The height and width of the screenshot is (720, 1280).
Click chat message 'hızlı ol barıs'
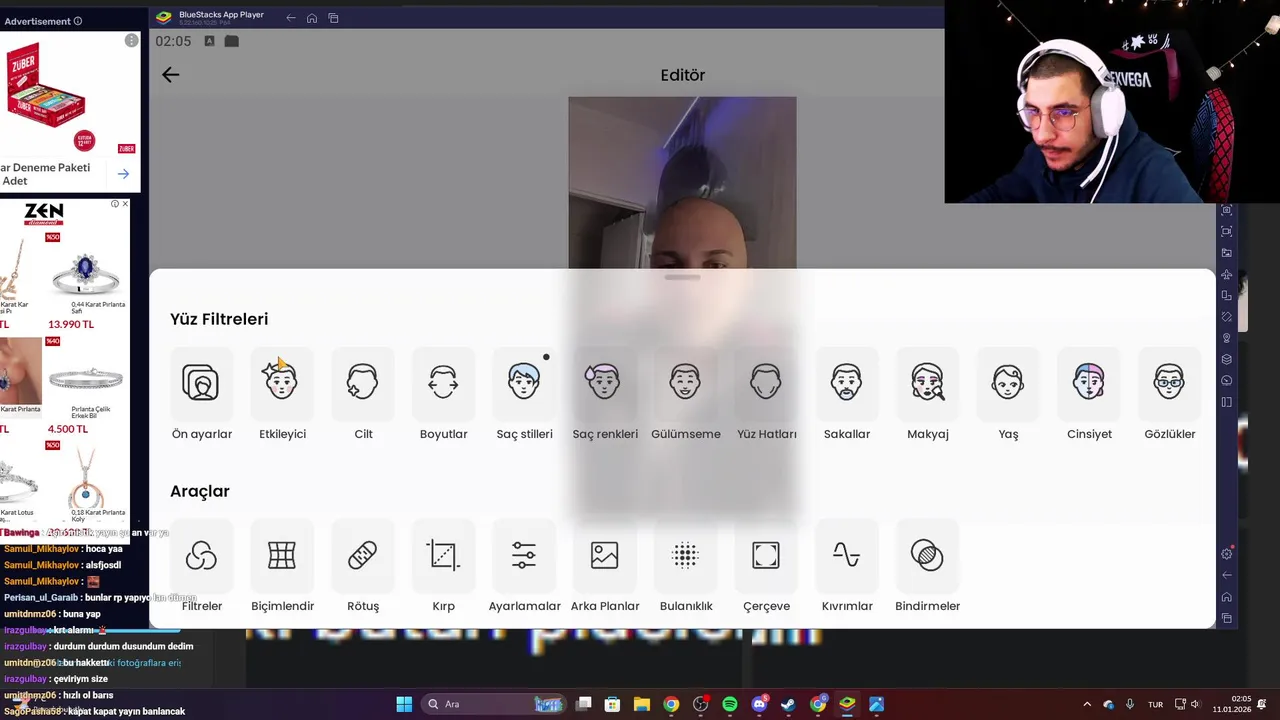(88, 695)
